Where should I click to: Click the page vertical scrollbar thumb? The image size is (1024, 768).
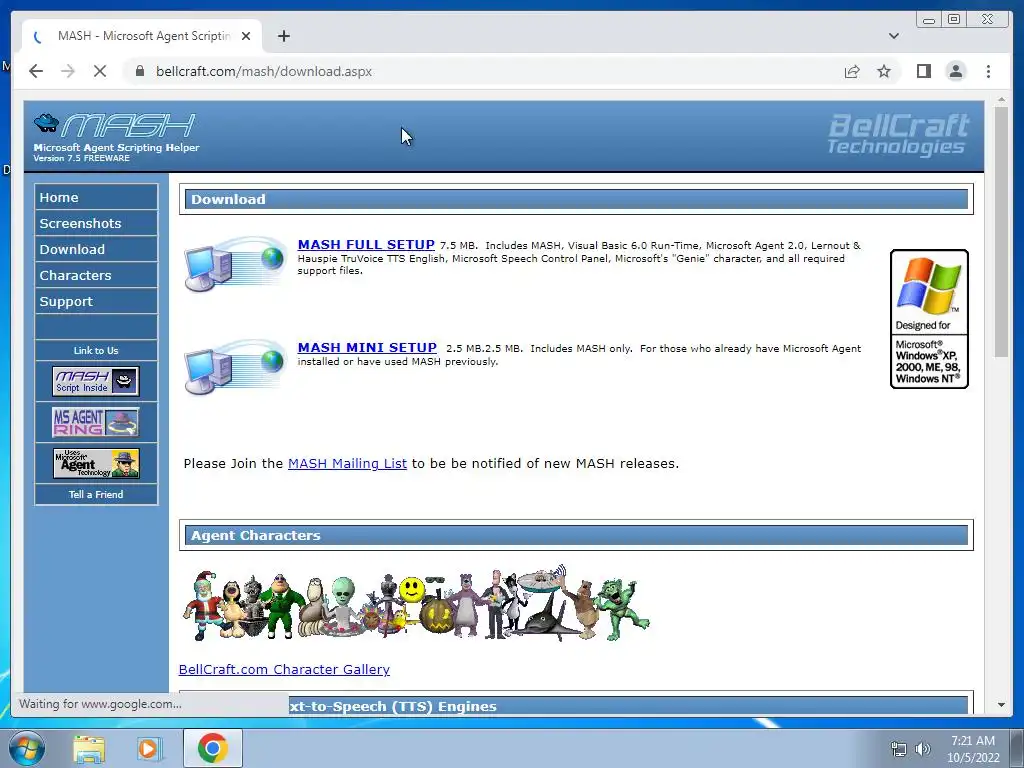(x=1001, y=232)
